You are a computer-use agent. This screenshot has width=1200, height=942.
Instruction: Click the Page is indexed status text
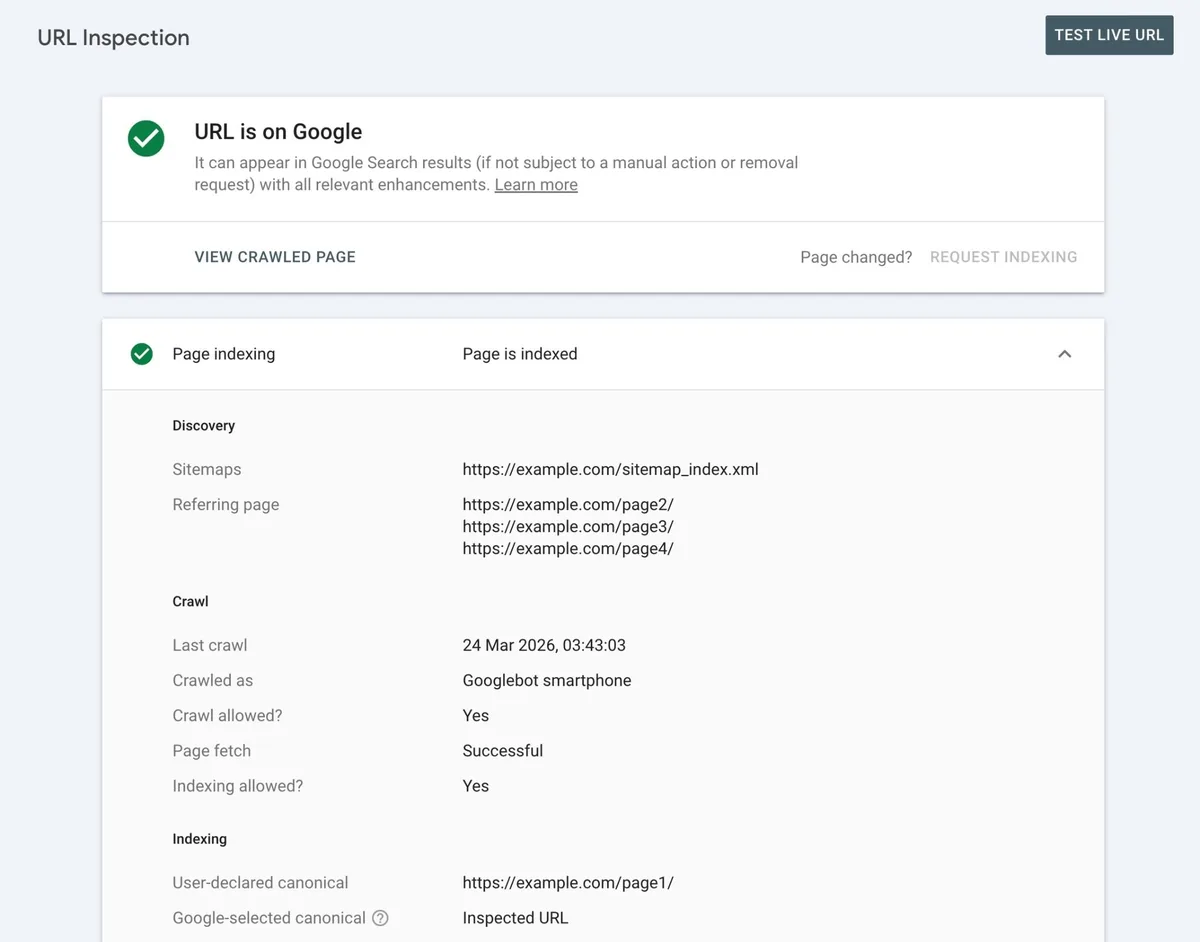[520, 354]
